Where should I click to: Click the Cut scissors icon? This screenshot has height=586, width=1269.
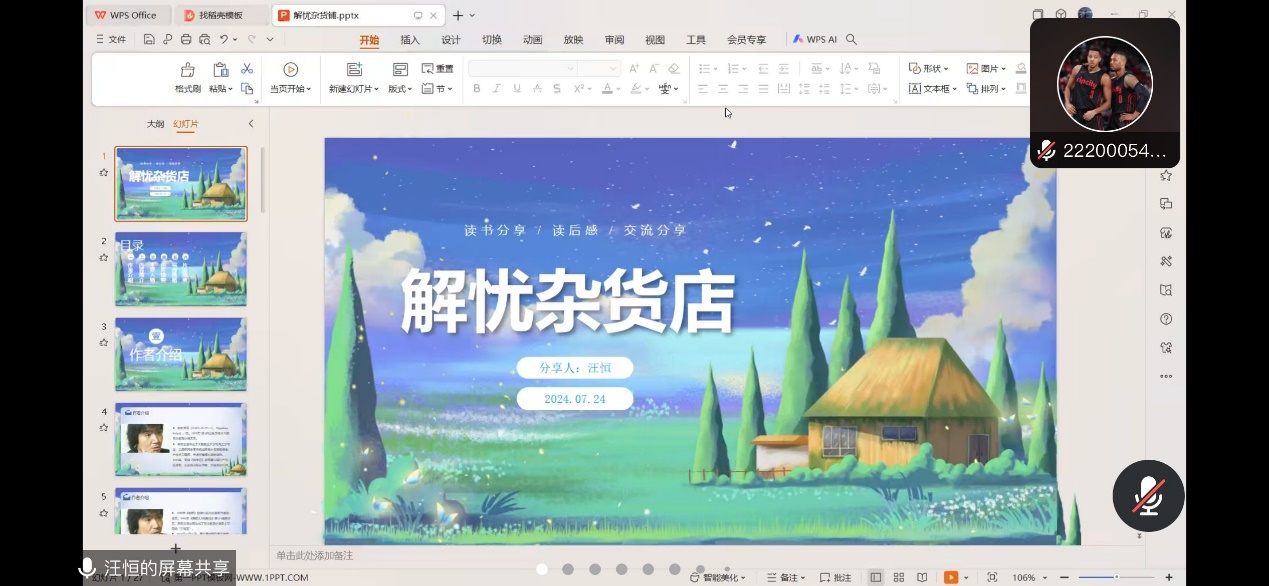coord(247,69)
